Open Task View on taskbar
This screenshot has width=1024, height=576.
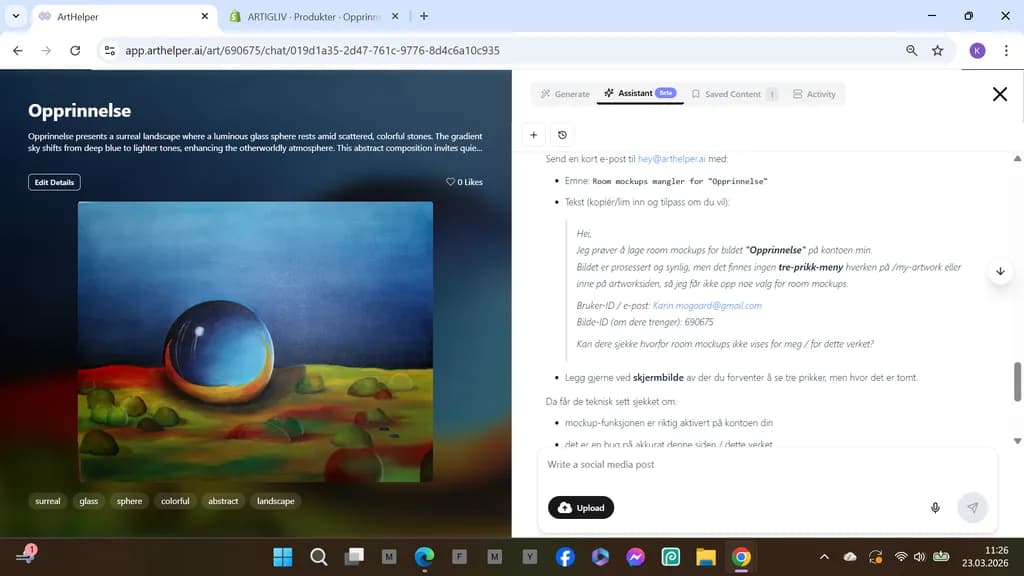(x=354, y=557)
